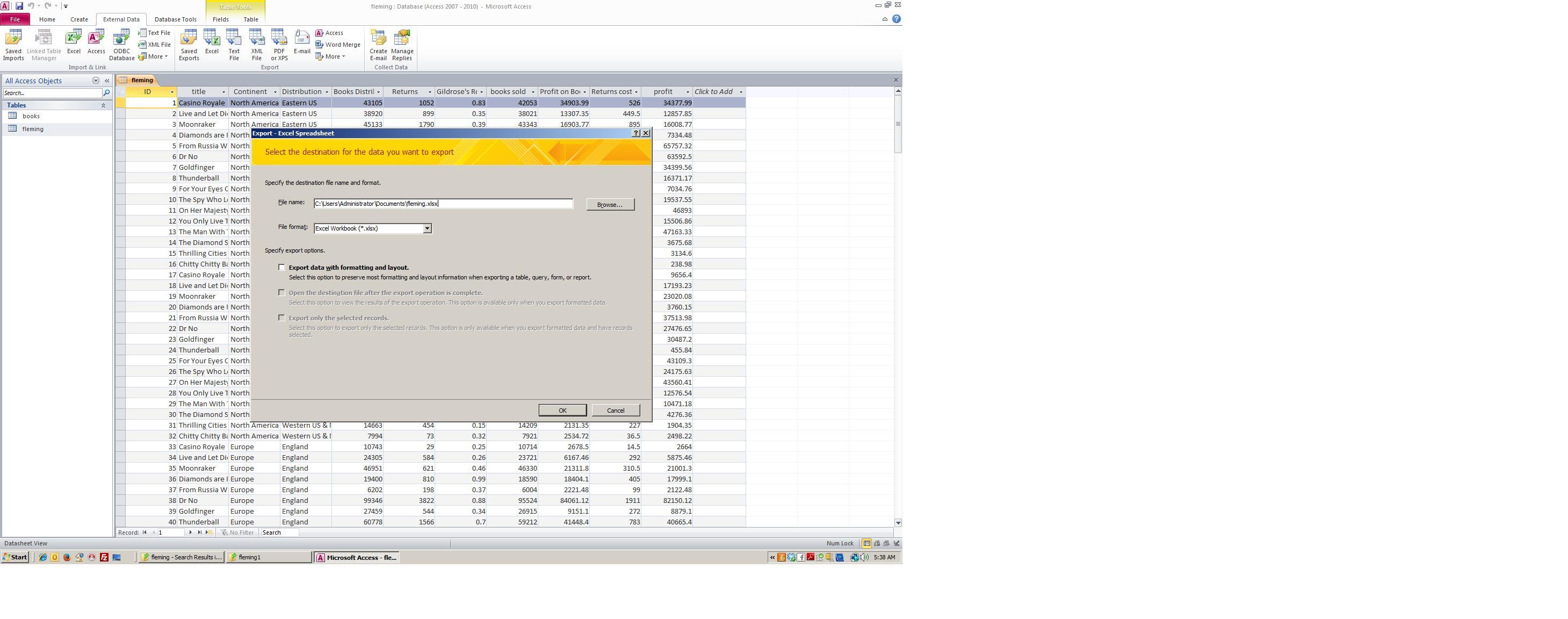Import from Access database icon

point(96,42)
